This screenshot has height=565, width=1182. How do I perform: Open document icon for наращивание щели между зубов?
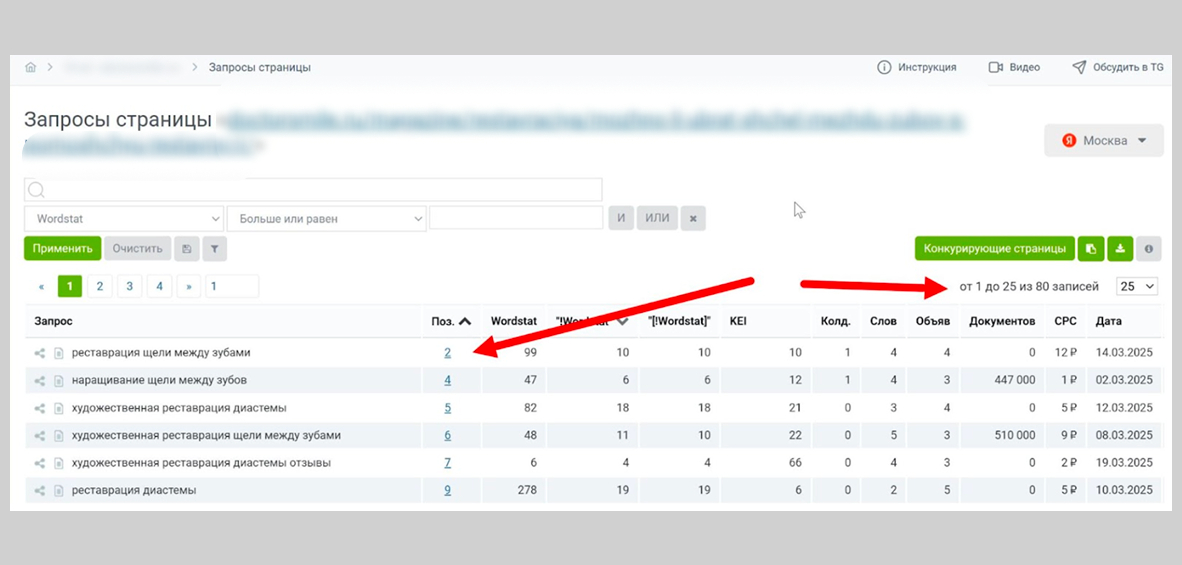tap(59, 380)
